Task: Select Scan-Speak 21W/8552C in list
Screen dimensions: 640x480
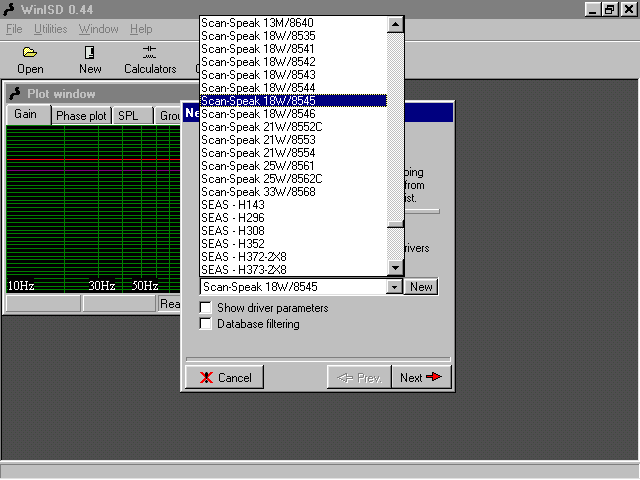Action: (x=293, y=127)
